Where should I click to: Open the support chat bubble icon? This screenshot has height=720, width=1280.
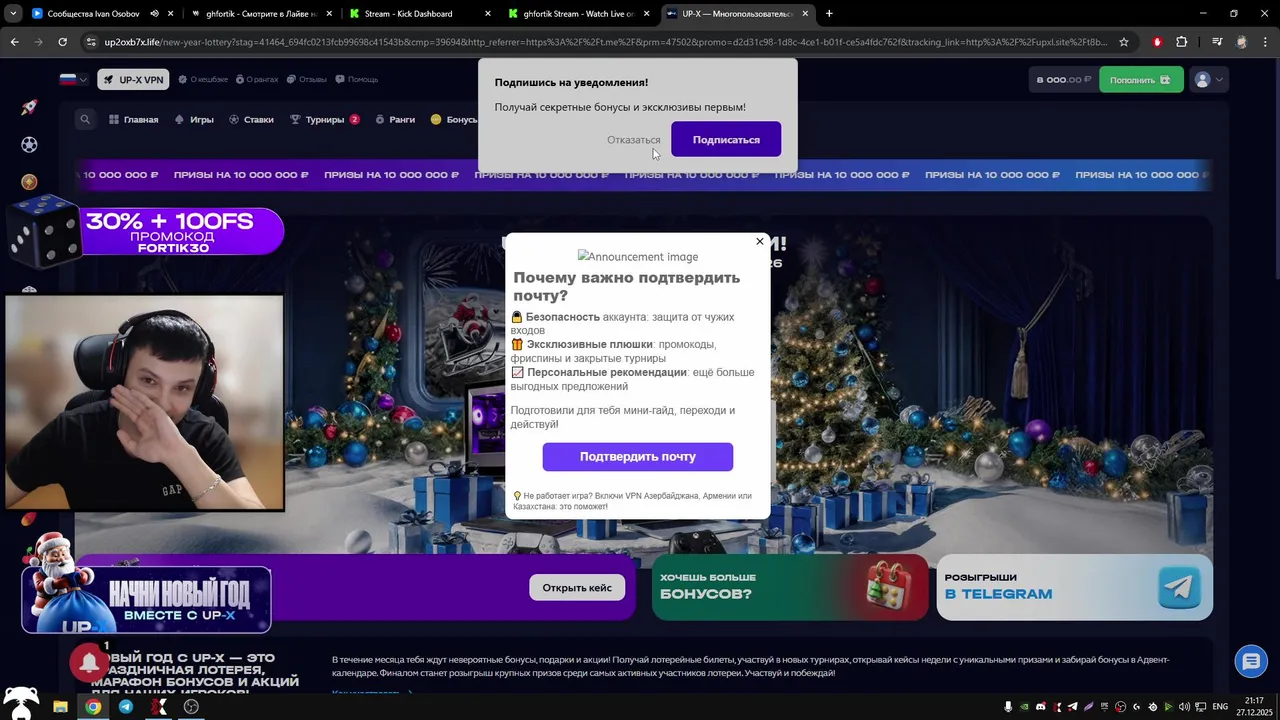pyautogui.click(x=1251, y=661)
